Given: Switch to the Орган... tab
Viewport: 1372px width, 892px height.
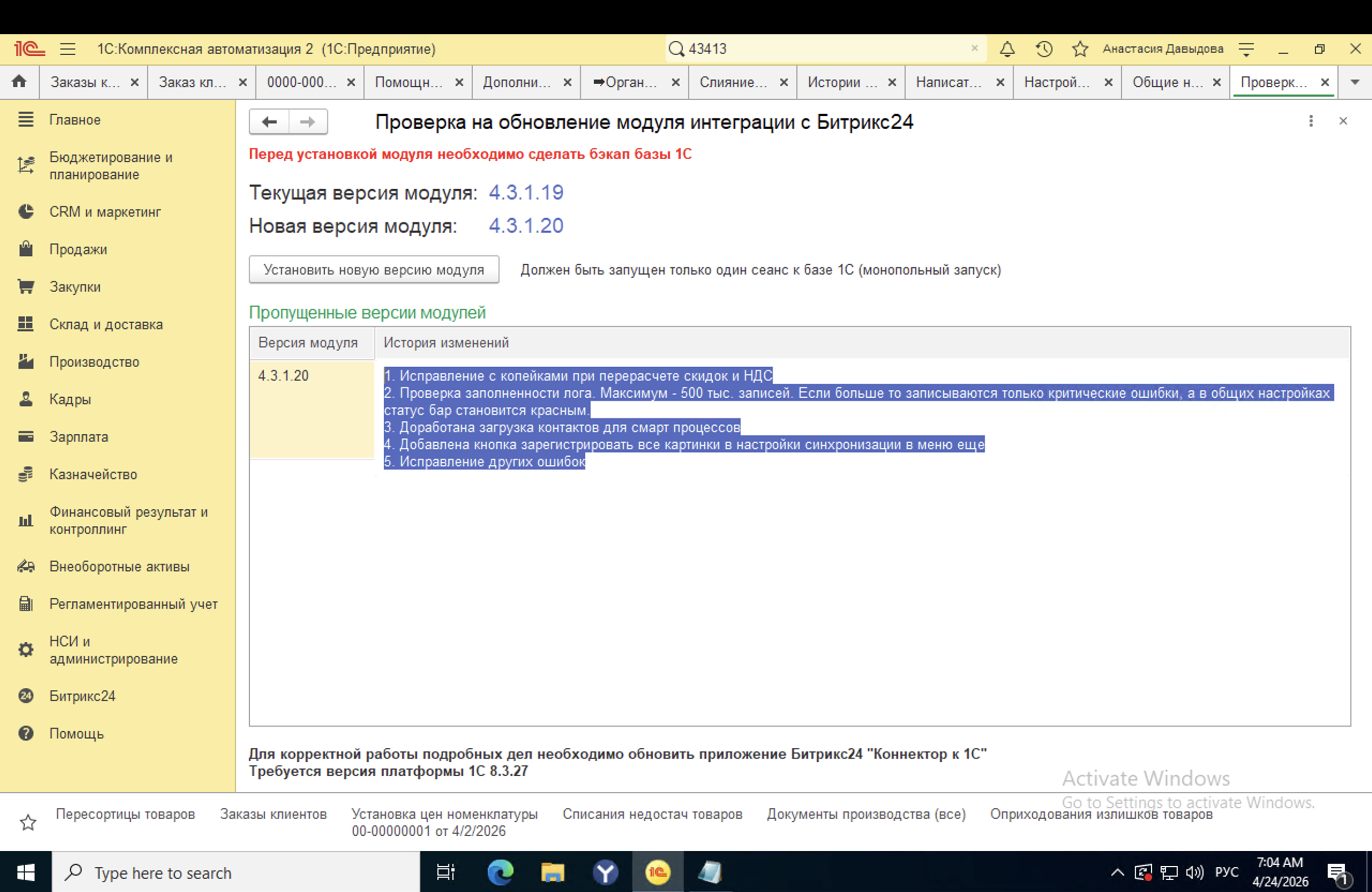Looking at the screenshot, I should (625, 82).
